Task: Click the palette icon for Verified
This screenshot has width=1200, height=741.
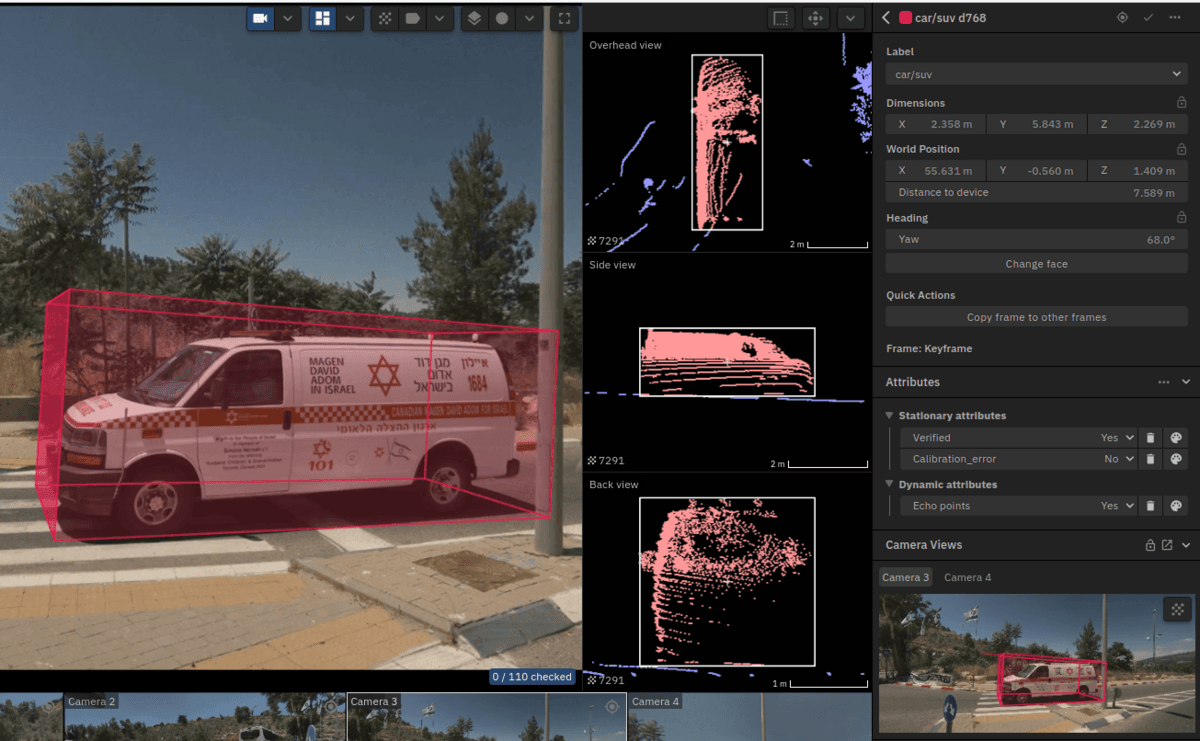Action: click(x=1176, y=437)
